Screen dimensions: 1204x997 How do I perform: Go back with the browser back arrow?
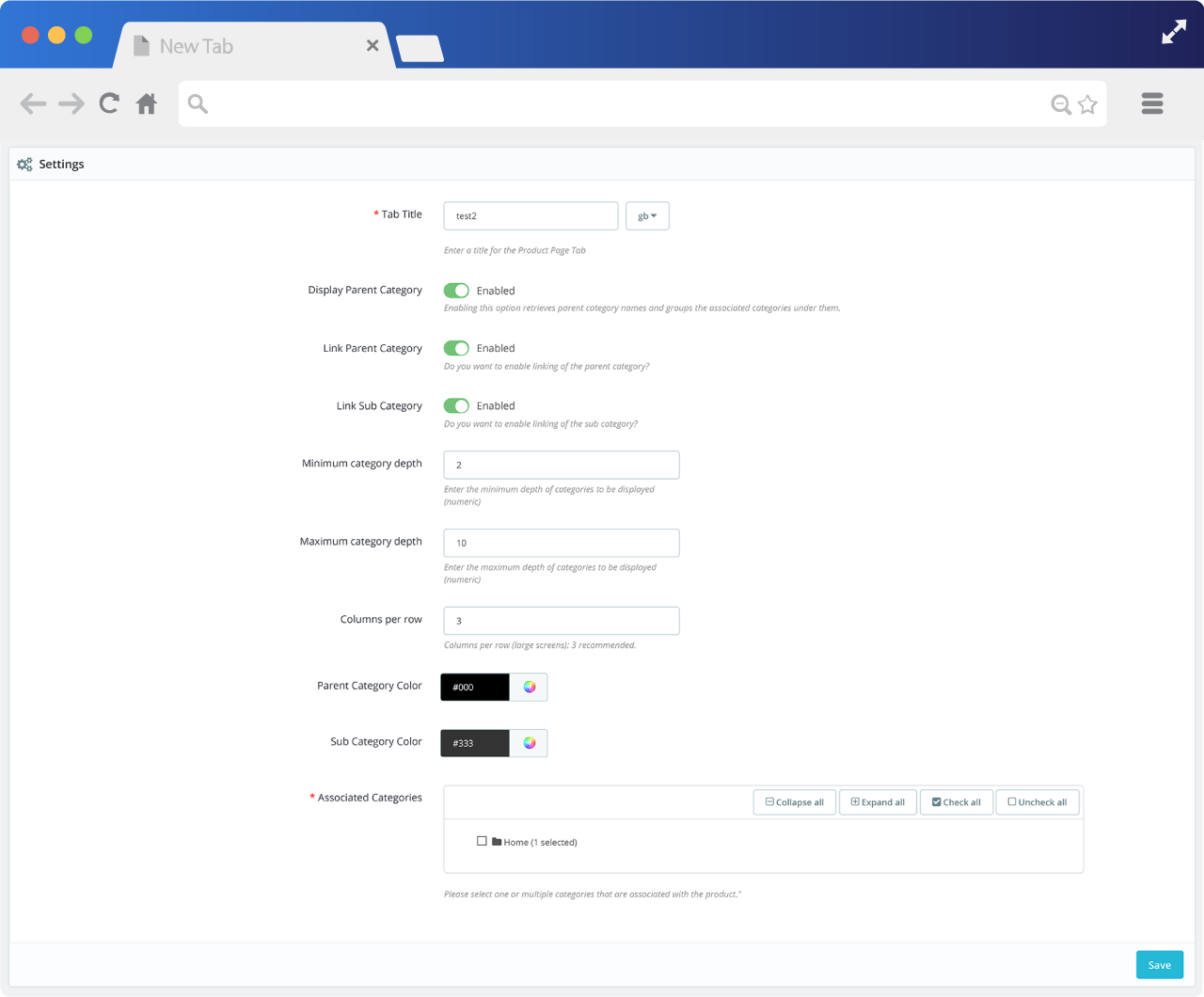click(x=33, y=103)
